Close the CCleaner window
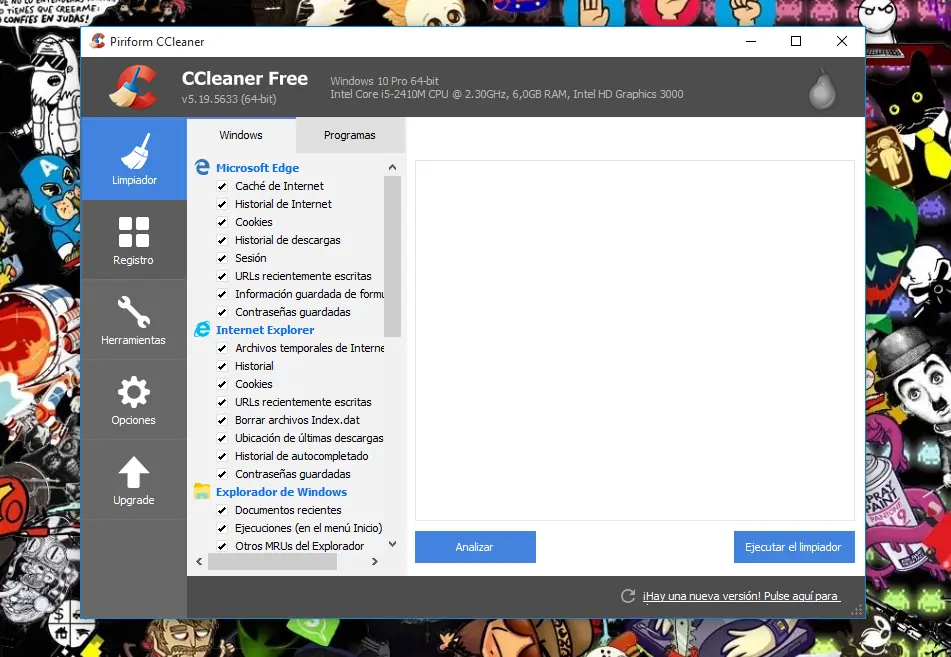The width and height of the screenshot is (951, 657). [842, 41]
